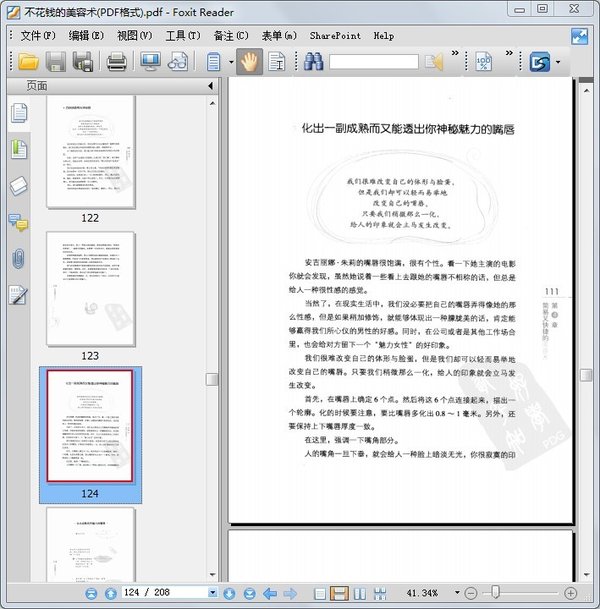Click the binoculars search icon
The height and width of the screenshot is (609, 600).
click(x=313, y=61)
